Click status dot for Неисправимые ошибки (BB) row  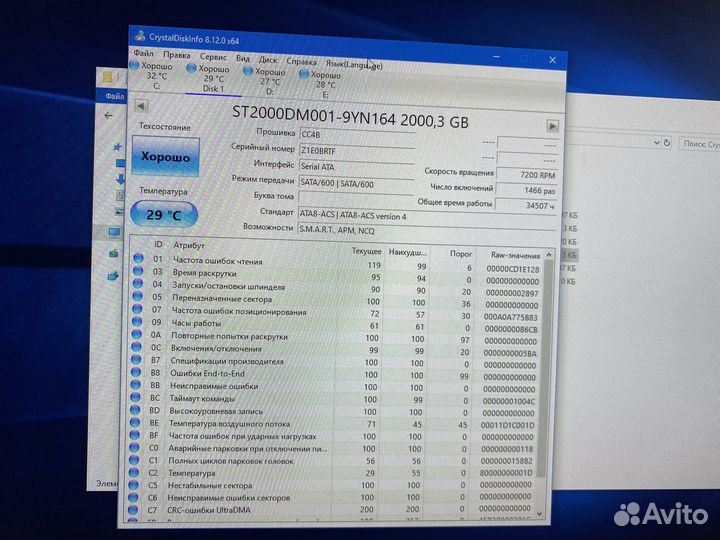tap(135, 385)
